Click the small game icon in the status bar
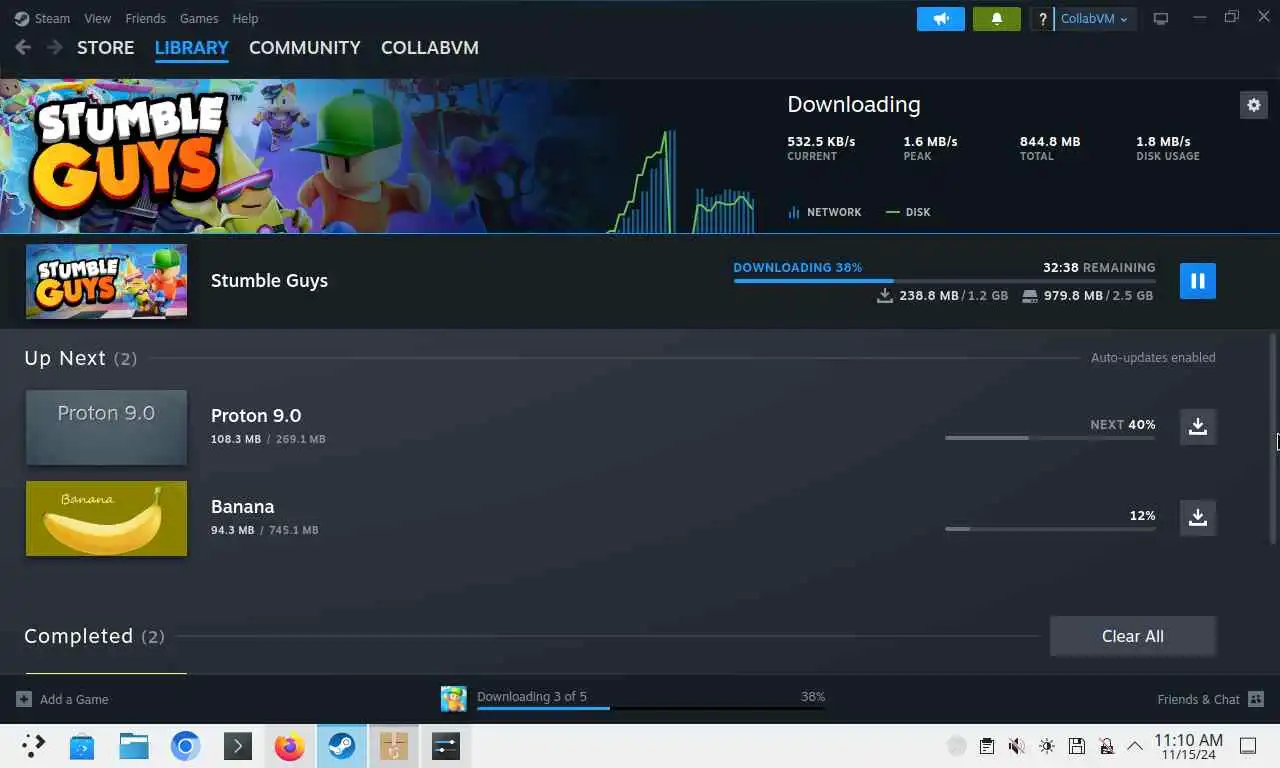This screenshot has width=1280, height=768. point(454,699)
